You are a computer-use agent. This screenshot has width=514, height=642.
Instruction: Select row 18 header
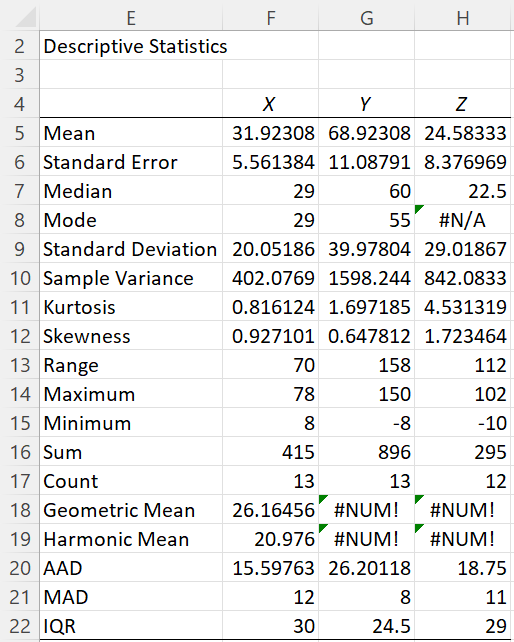(x=20, y=510)
